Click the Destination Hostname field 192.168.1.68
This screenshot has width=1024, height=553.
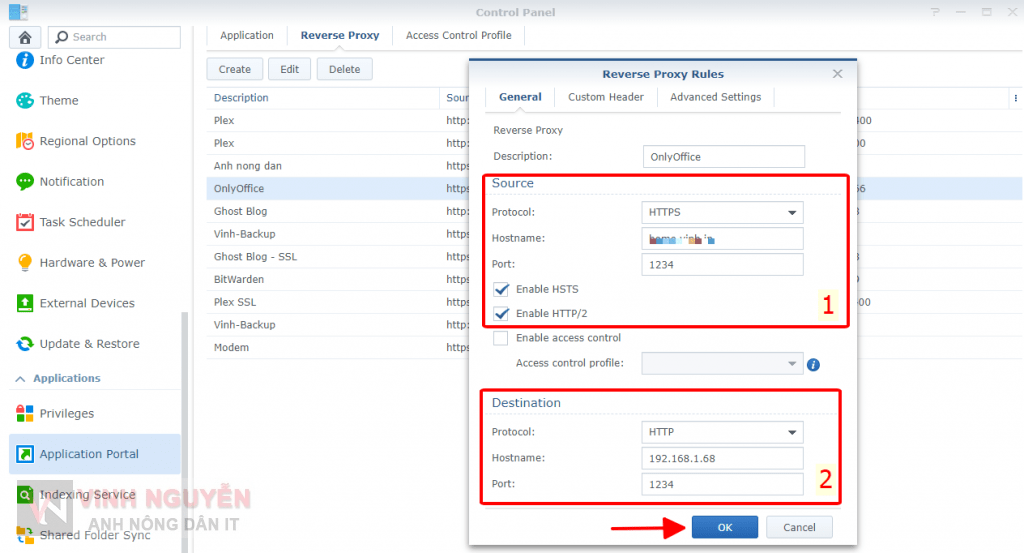click(x=724, y=458)
